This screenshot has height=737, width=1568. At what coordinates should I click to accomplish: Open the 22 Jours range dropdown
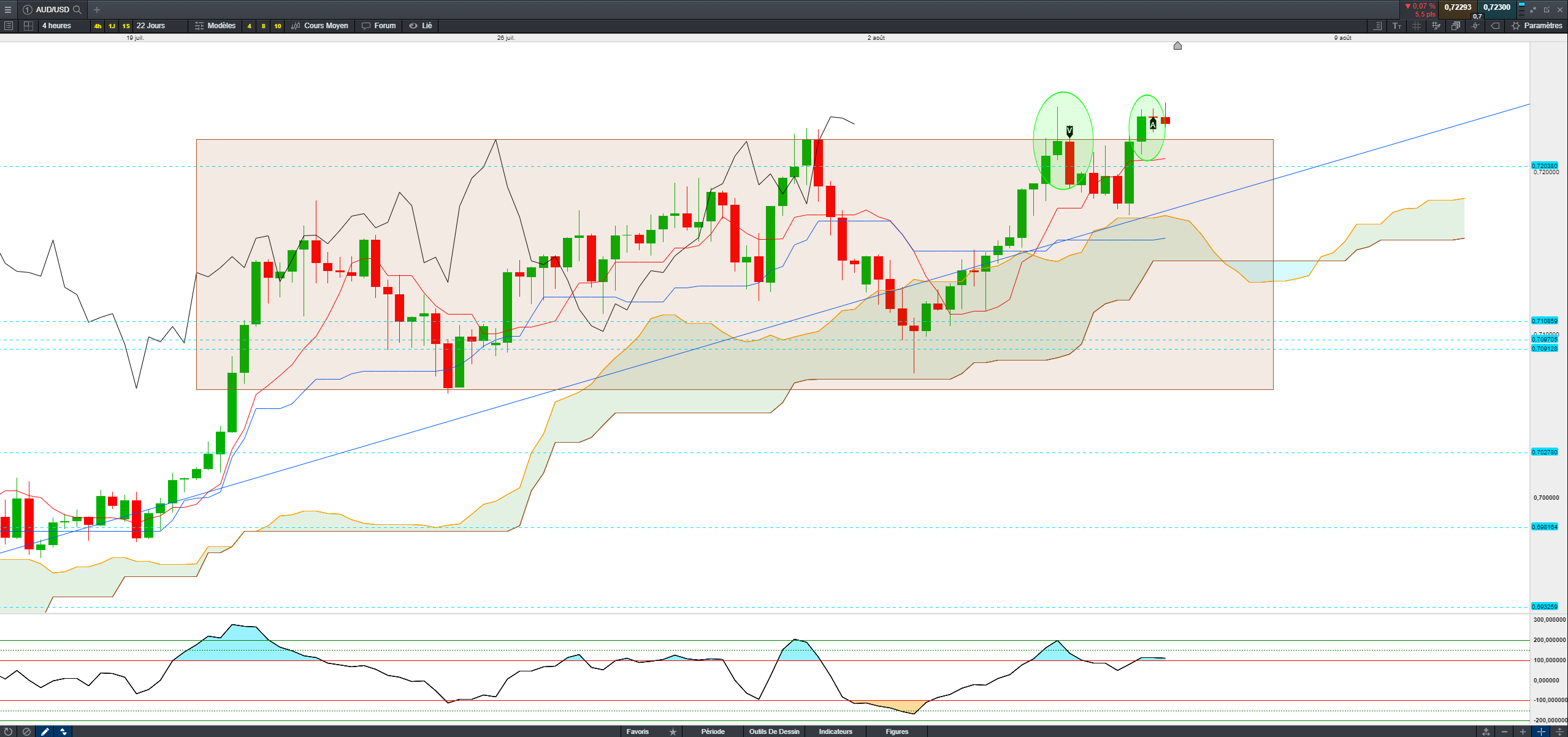coord(151,26)
